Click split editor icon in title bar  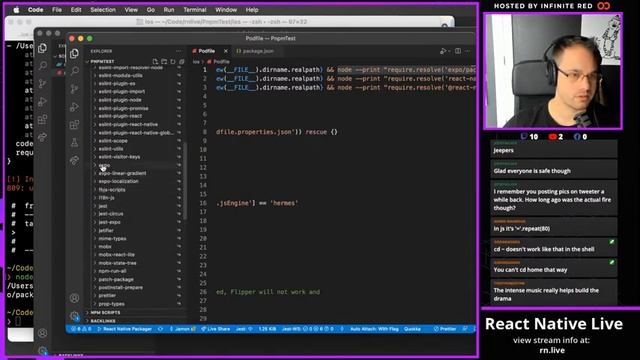458,51
